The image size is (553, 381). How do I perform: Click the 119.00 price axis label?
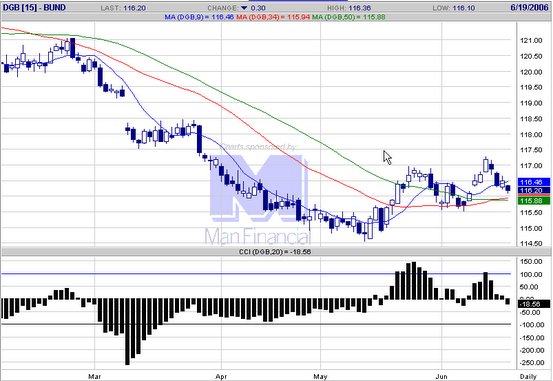tap(531, 103)
